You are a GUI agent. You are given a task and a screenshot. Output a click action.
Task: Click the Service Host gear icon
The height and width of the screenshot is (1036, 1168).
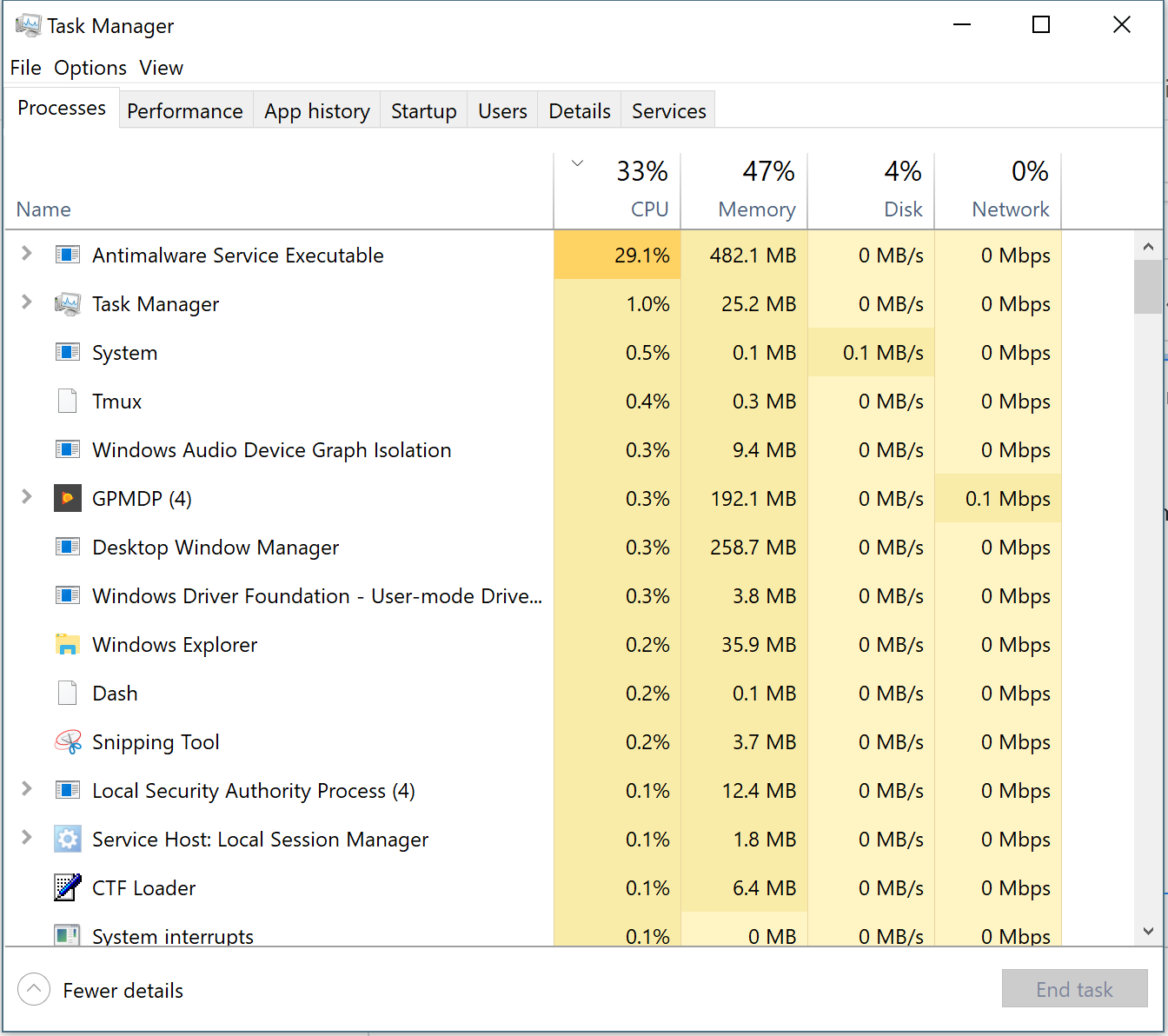[x=68, y=839]
